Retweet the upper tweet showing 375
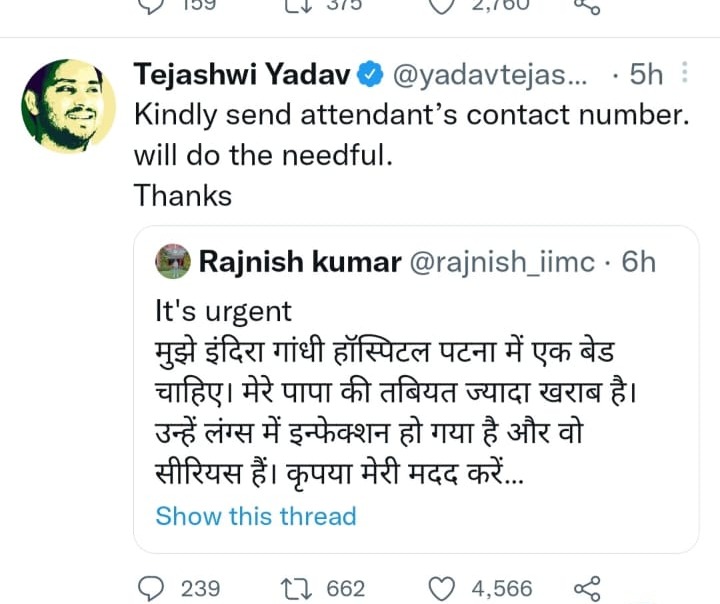Image resolution: width=720 pixels, height=604 pixels. coord(297,6)
